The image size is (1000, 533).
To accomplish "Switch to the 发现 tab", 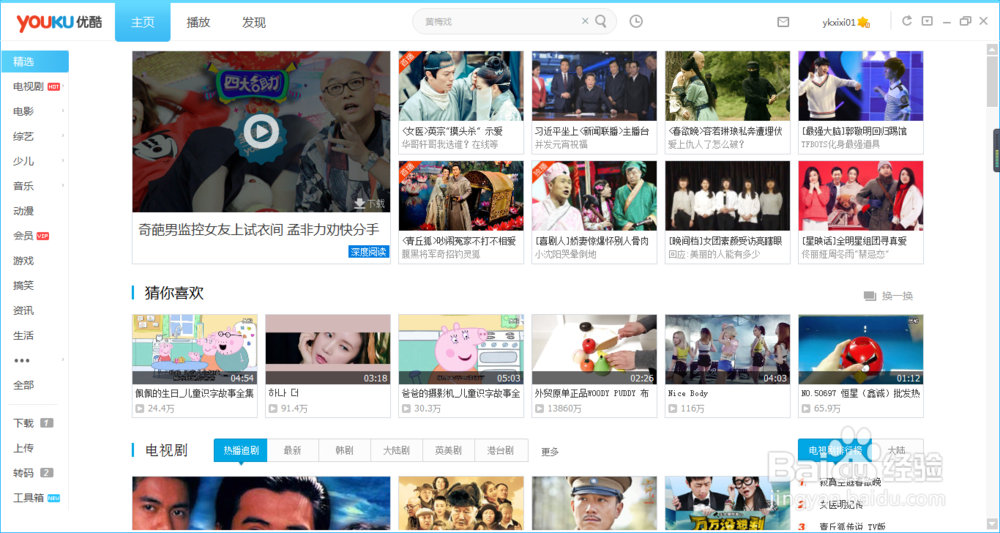I will 254,22.
